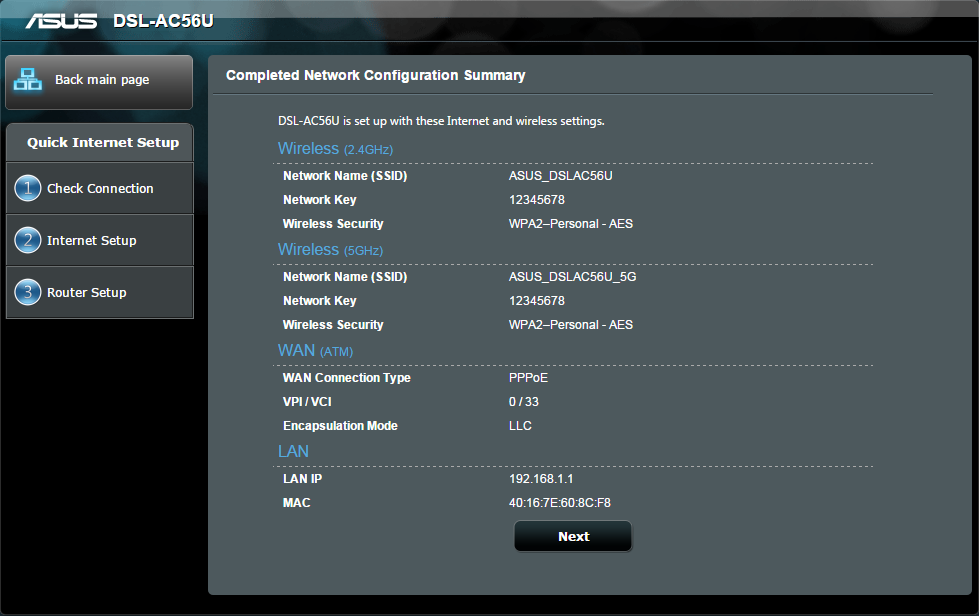Open the Check Connection step
Image resolution: width=979 pixels, height=616 pixels.
[x=100, y=188]
